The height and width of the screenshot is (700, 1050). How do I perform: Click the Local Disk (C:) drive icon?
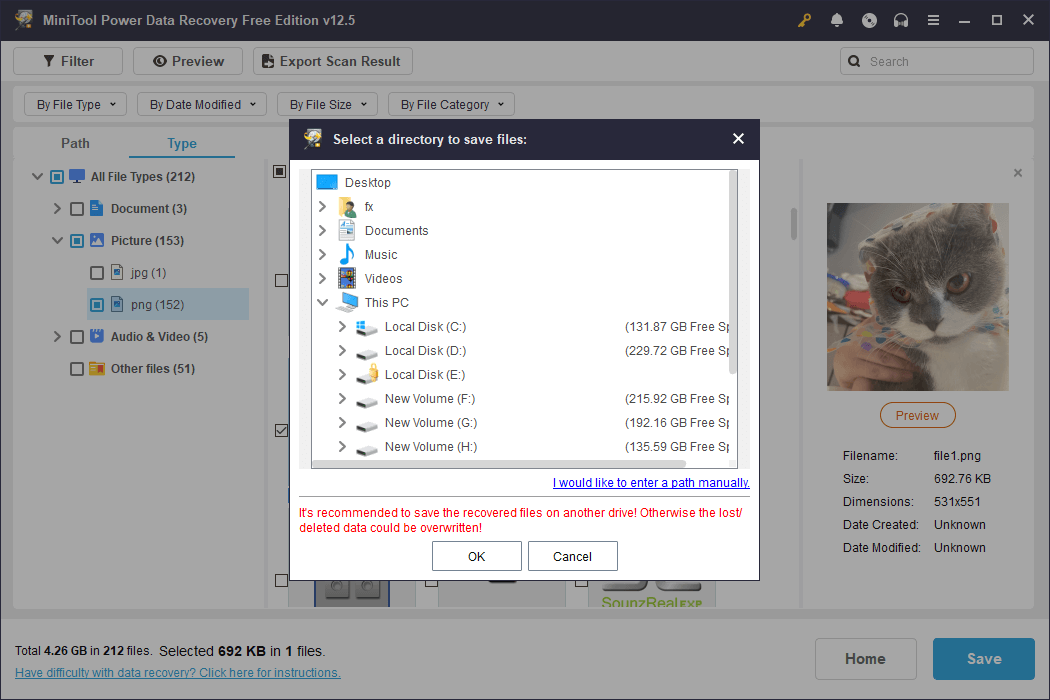366,327
